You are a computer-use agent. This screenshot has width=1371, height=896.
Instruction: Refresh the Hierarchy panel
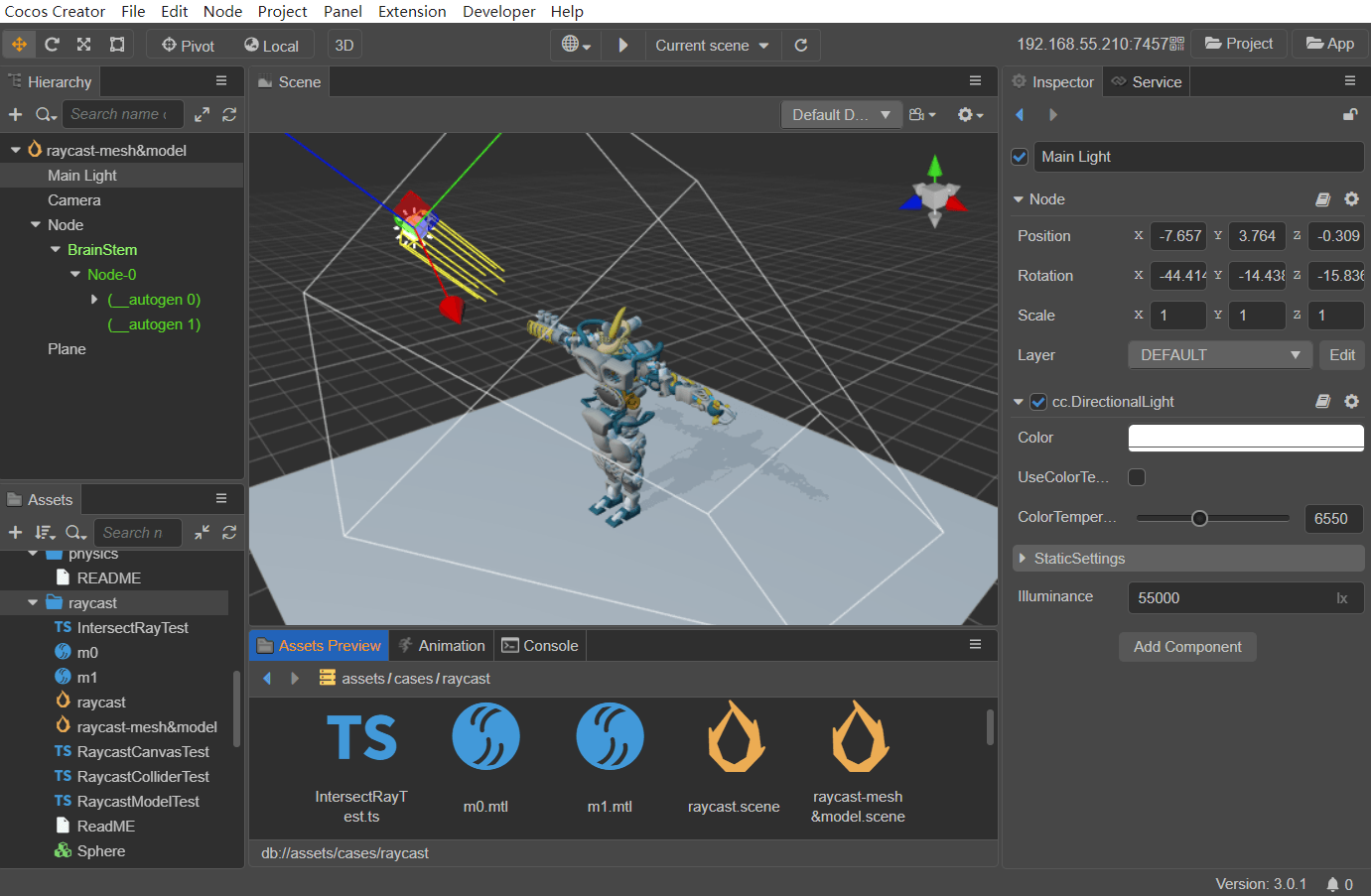(229, 115)
